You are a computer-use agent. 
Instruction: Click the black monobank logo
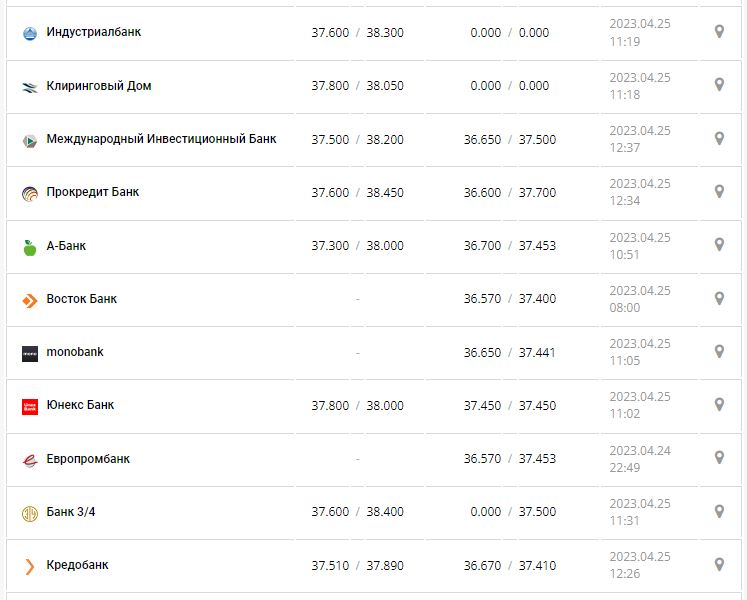(x=29, y=353)
